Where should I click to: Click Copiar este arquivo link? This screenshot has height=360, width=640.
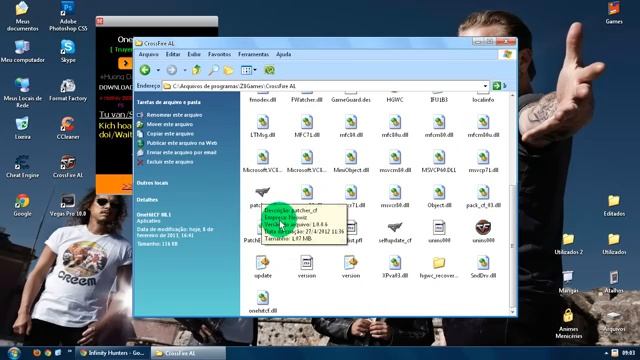pos(170,134)
